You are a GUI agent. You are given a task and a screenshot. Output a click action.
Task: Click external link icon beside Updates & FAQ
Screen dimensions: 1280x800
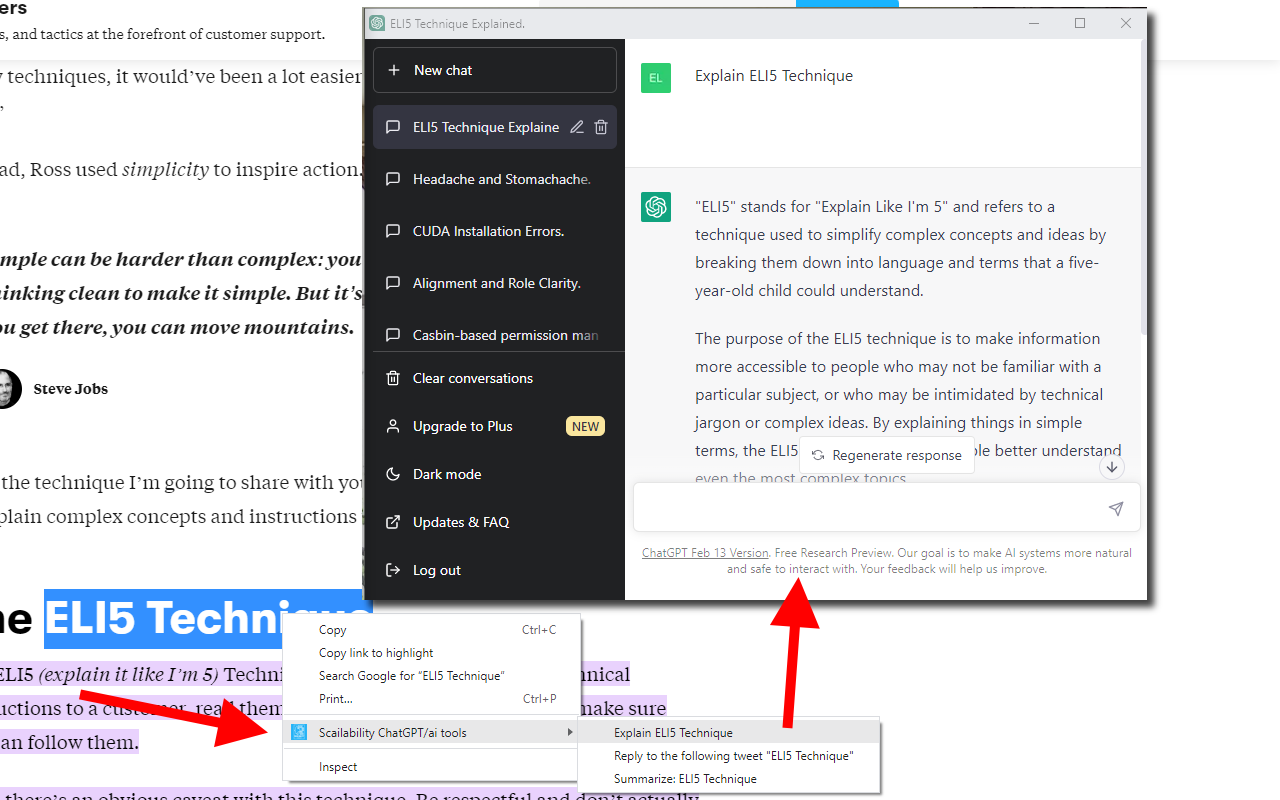pos(393,522)
